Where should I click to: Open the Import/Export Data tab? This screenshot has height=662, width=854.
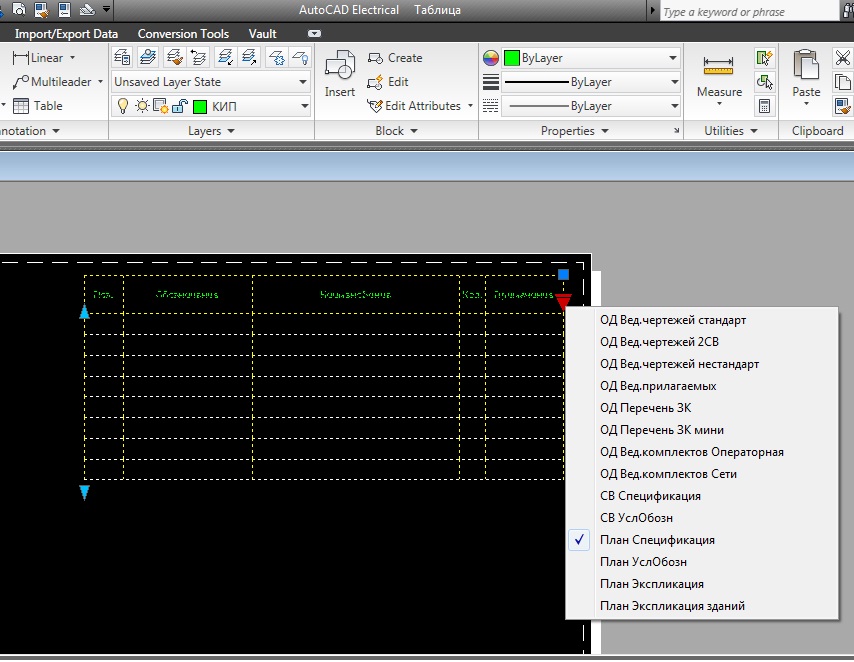[x=66, y=34]
